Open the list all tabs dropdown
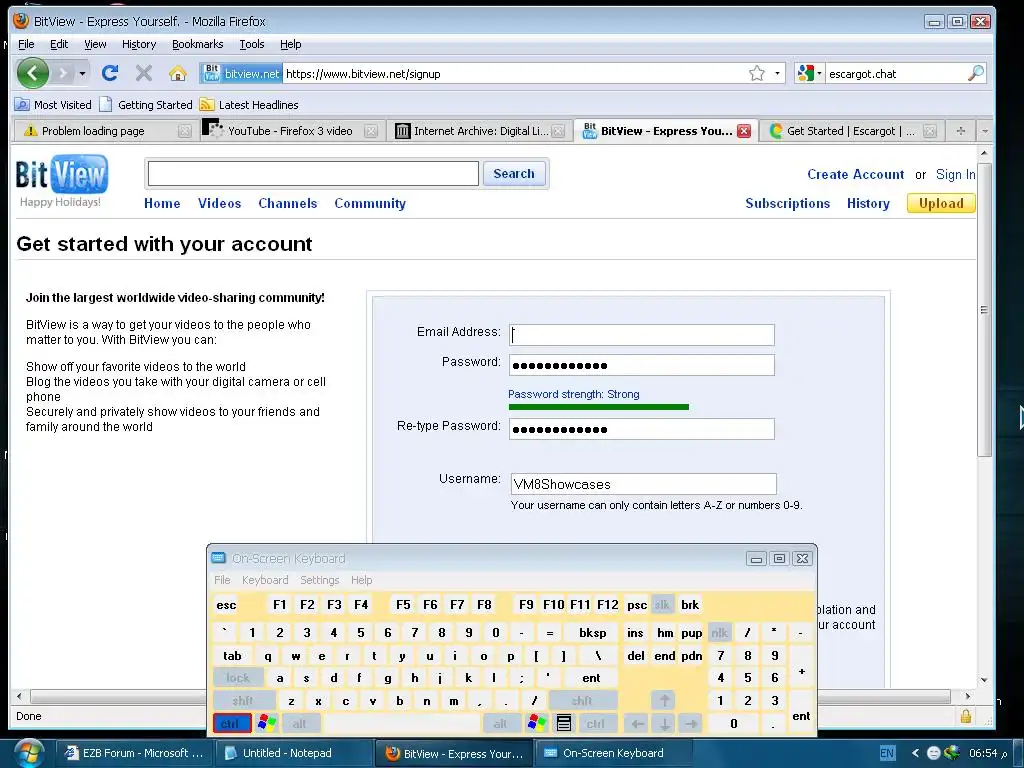The width and height of the screenshot is (1024, 768). (985, 131)
